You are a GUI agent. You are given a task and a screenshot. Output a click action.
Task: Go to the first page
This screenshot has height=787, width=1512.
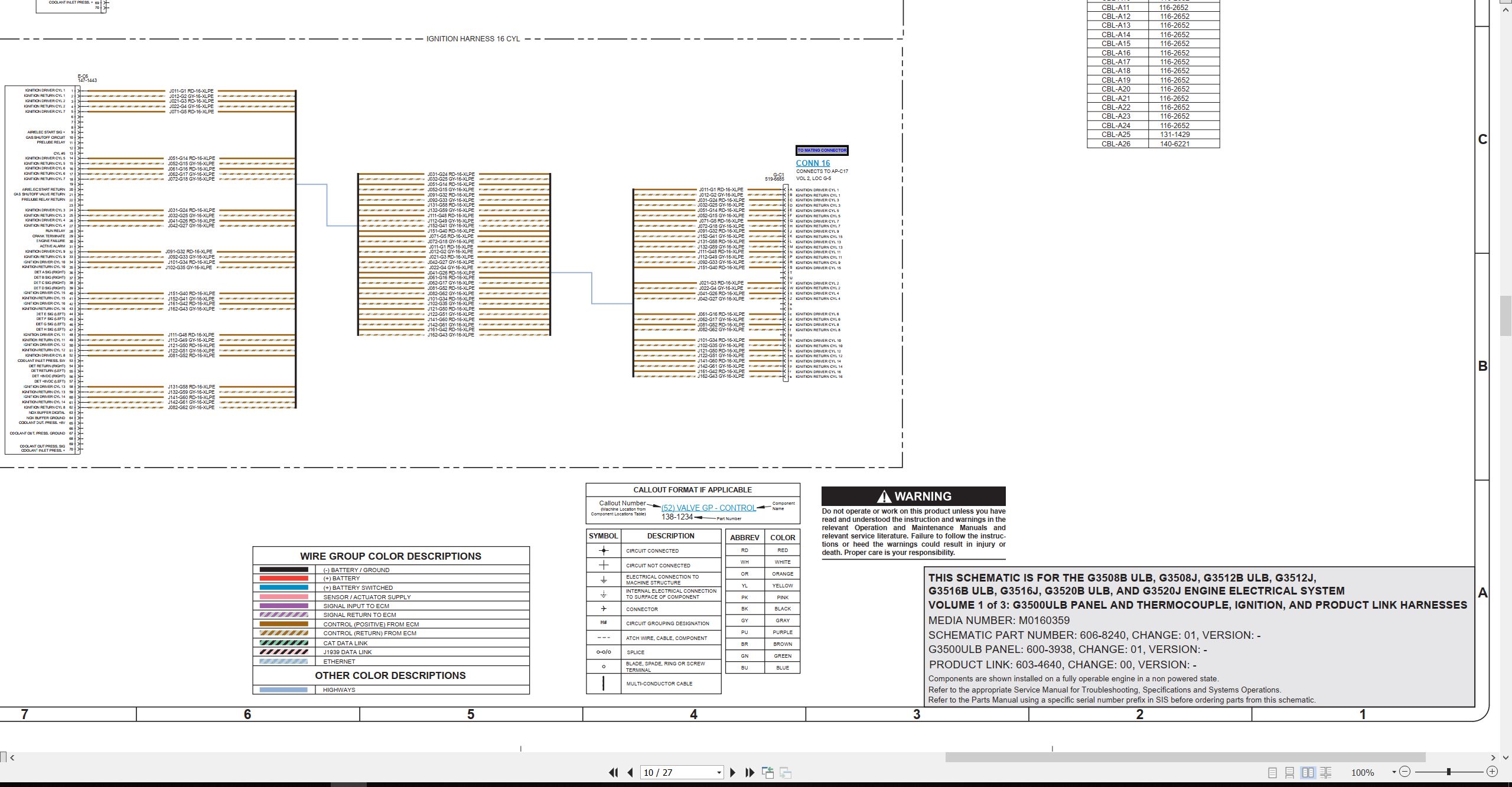[613, 772]
